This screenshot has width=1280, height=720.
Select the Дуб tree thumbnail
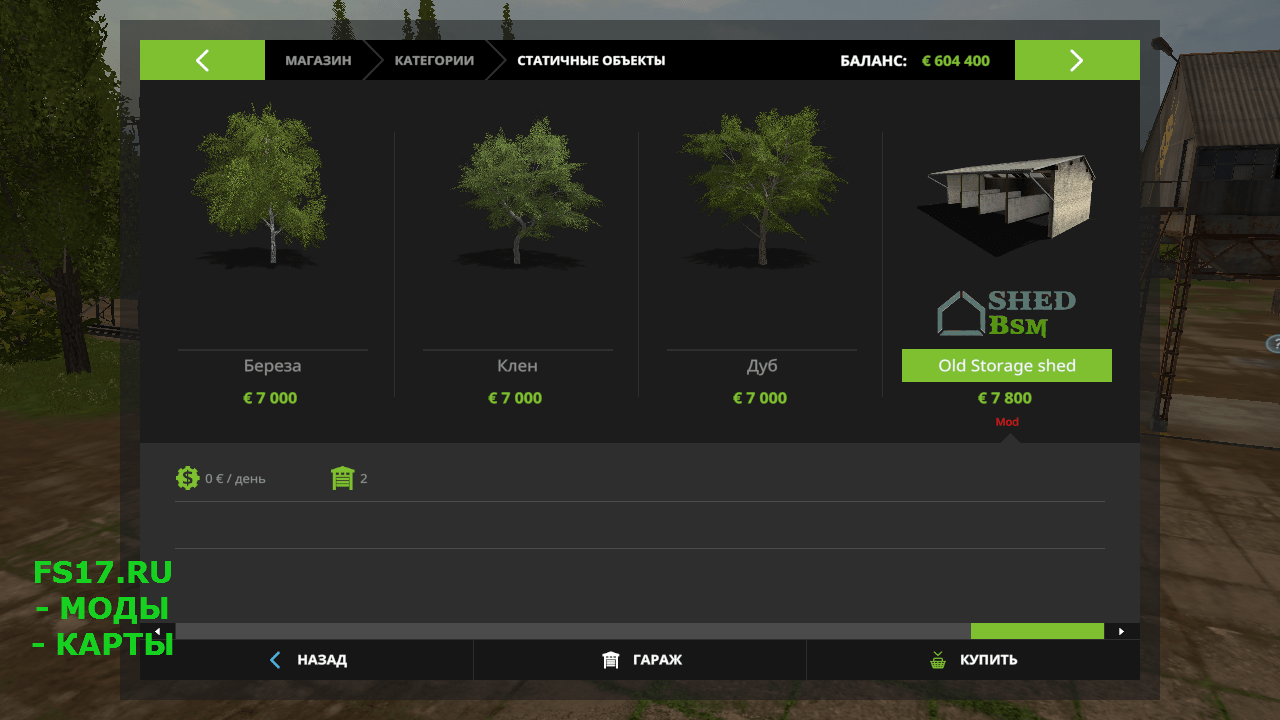click(x=762, y=187)
